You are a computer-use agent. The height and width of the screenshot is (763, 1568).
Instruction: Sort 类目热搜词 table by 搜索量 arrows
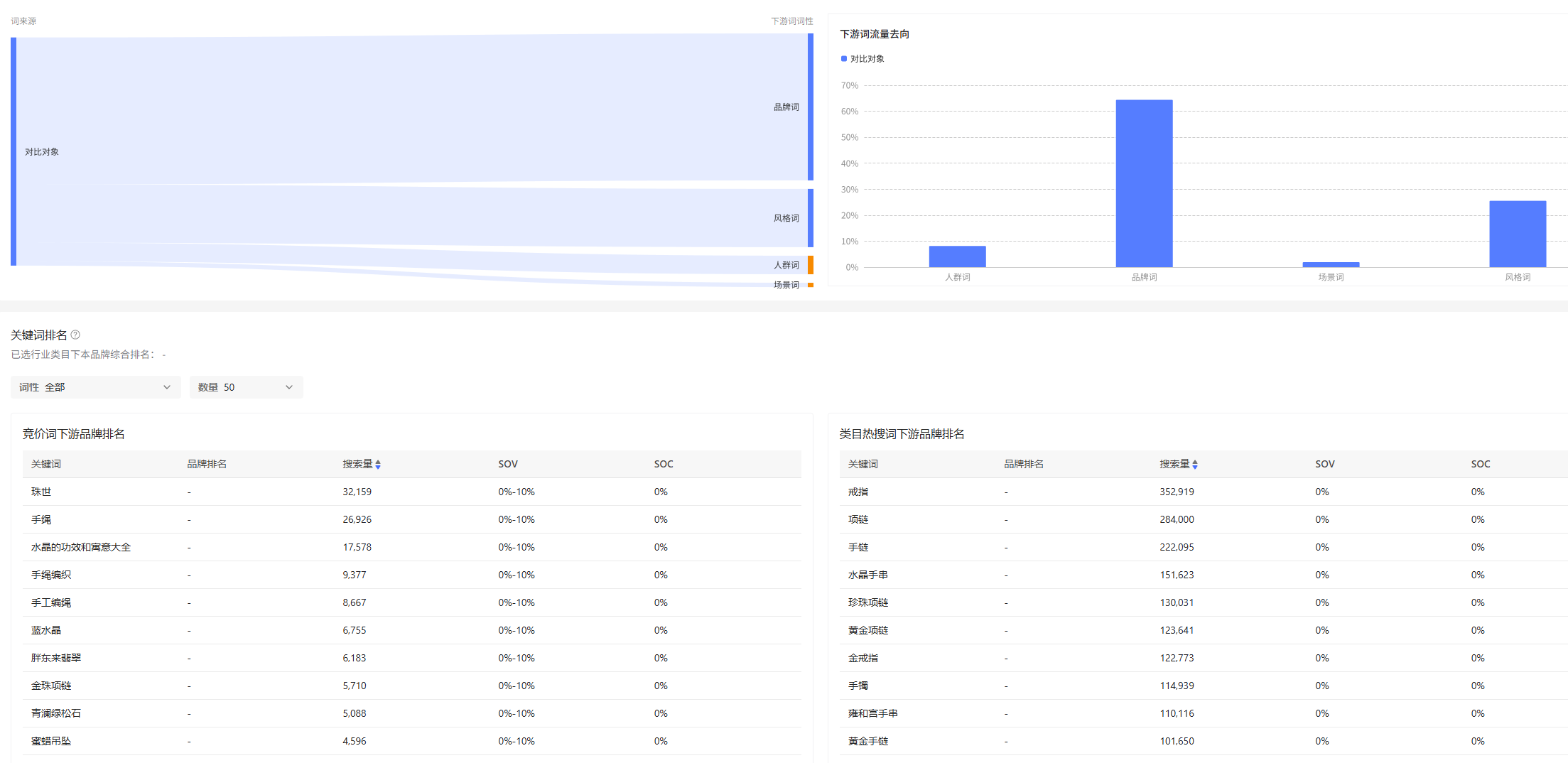coord(1195,465)
